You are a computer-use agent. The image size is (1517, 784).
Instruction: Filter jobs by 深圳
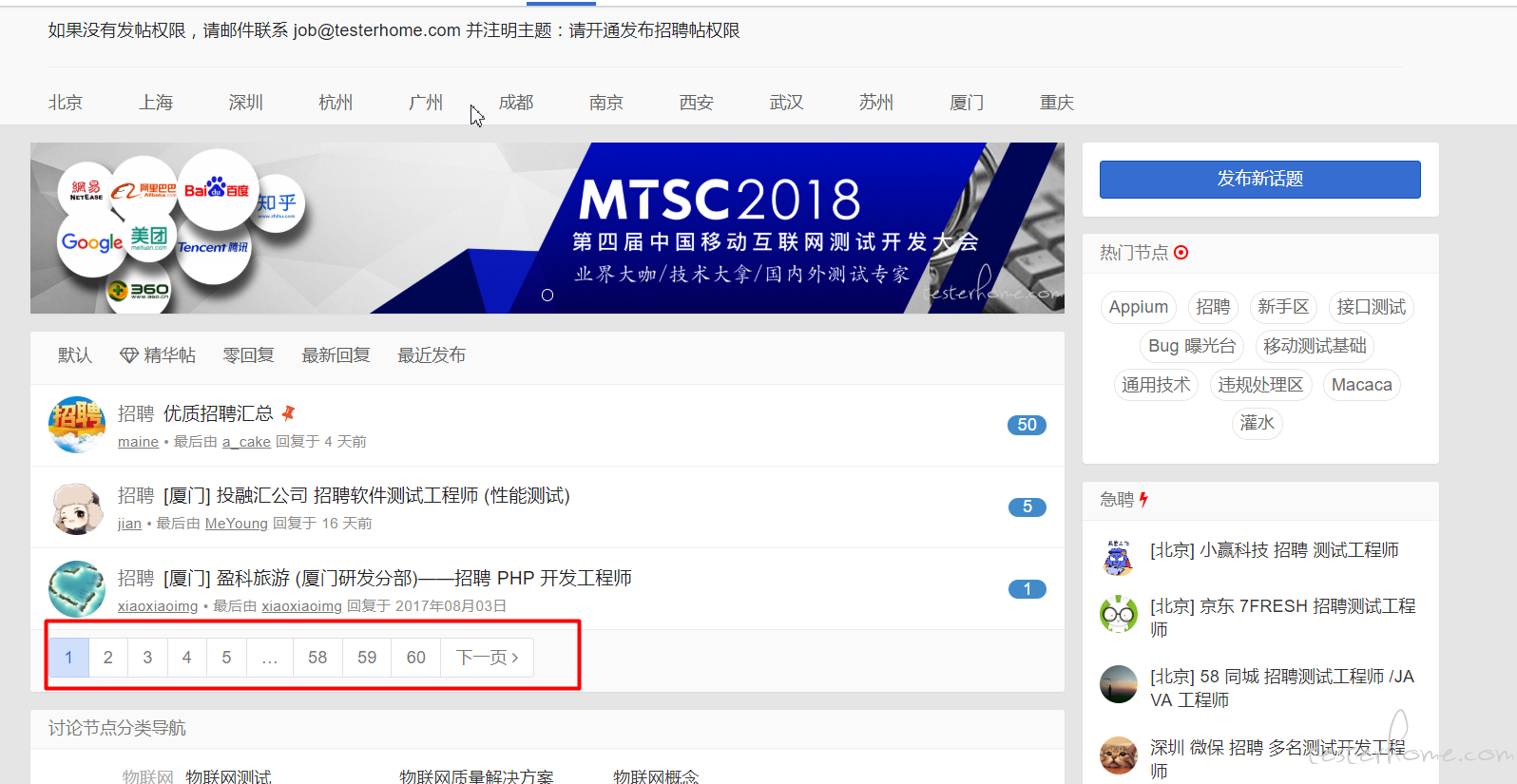246,103
